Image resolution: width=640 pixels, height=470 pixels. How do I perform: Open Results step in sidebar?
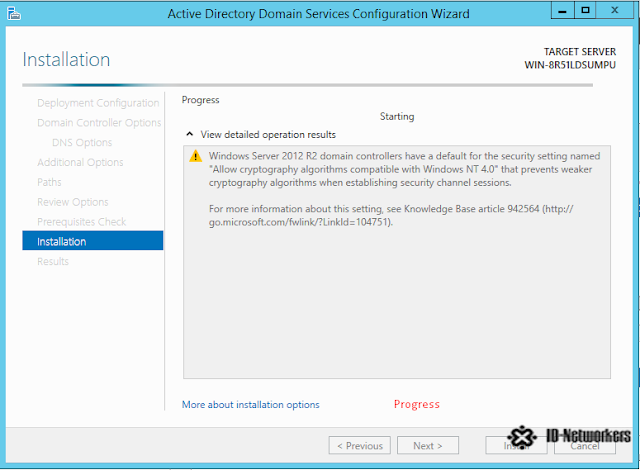click(x=53, y=261)
